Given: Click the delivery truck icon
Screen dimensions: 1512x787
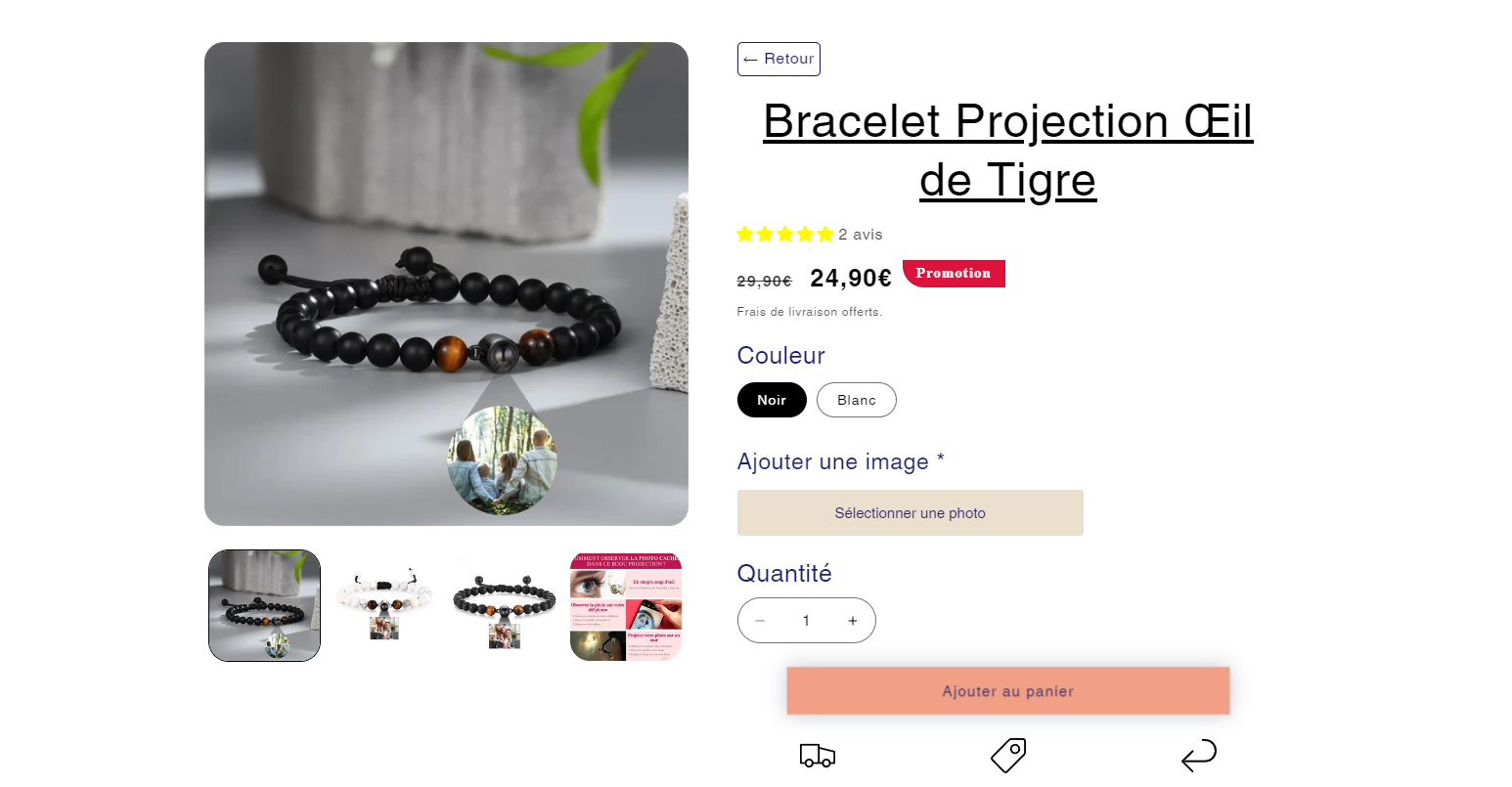Looking at the screenshot, I should coord(817,756).
